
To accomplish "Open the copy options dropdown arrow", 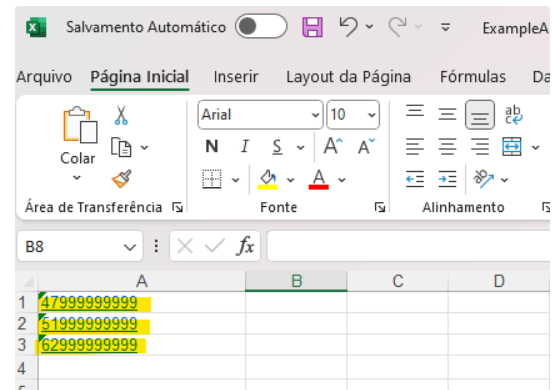I will point(144,147).
